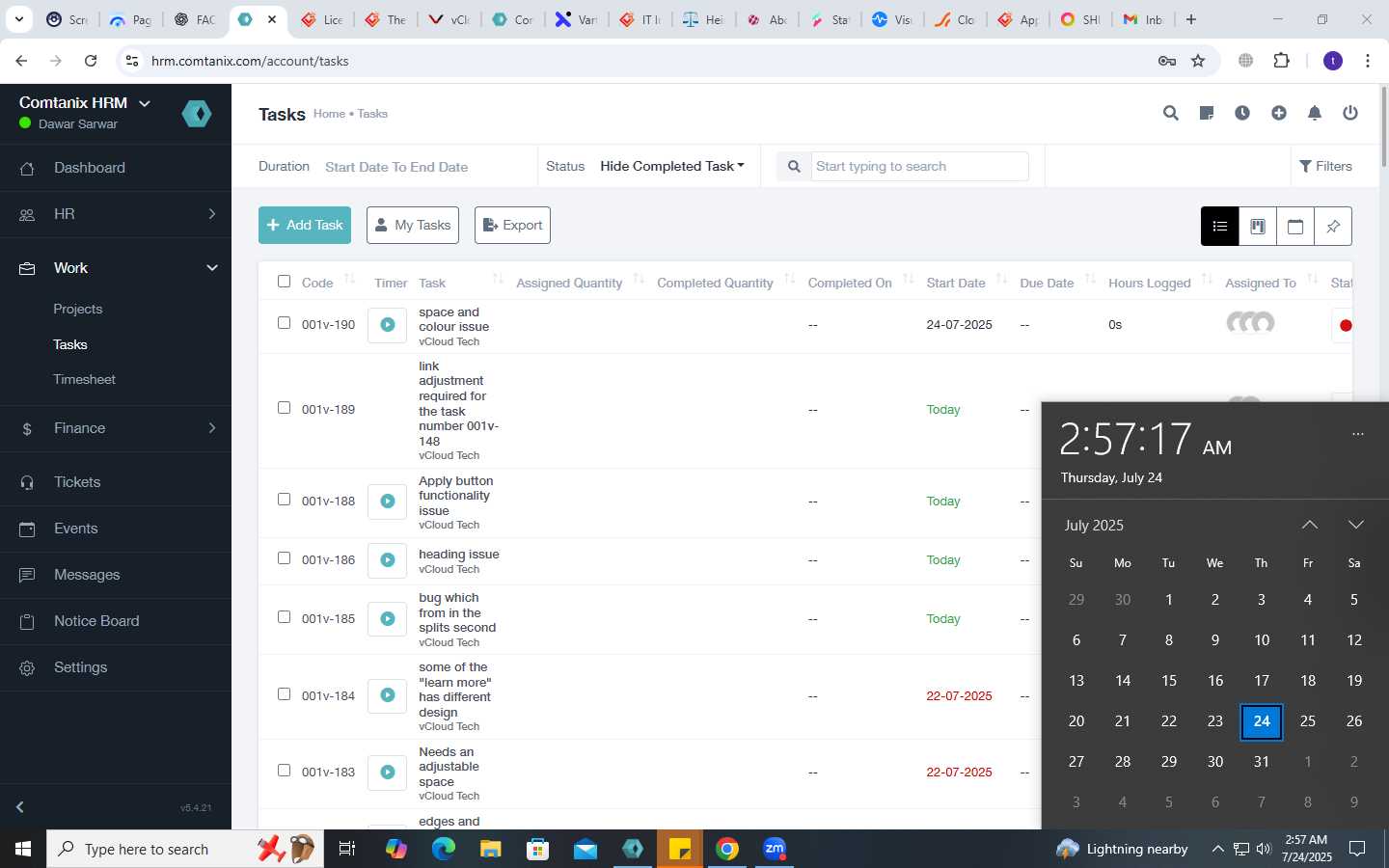Screen dimensions: 1389x868
Task: Click the page's vertical scrollbar
Action: coord(1384,125)
